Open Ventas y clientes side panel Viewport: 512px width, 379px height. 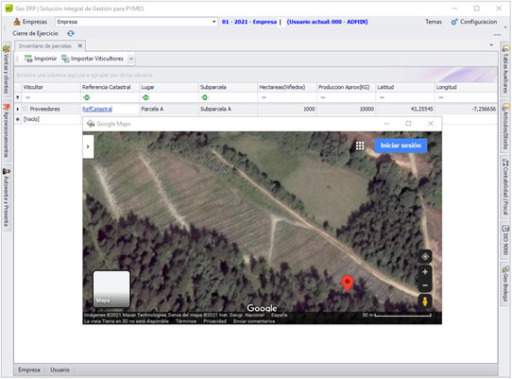click(x=6, y=70)
